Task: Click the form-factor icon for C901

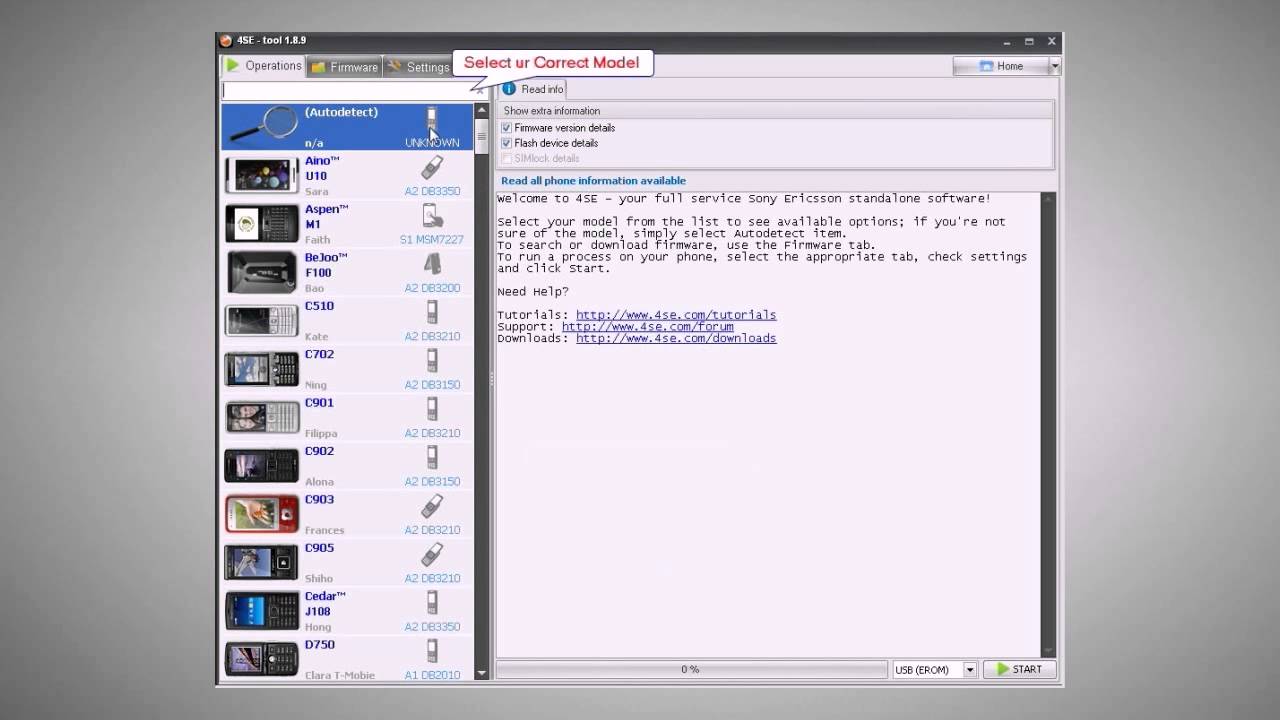Action: (x=432, y=409)
